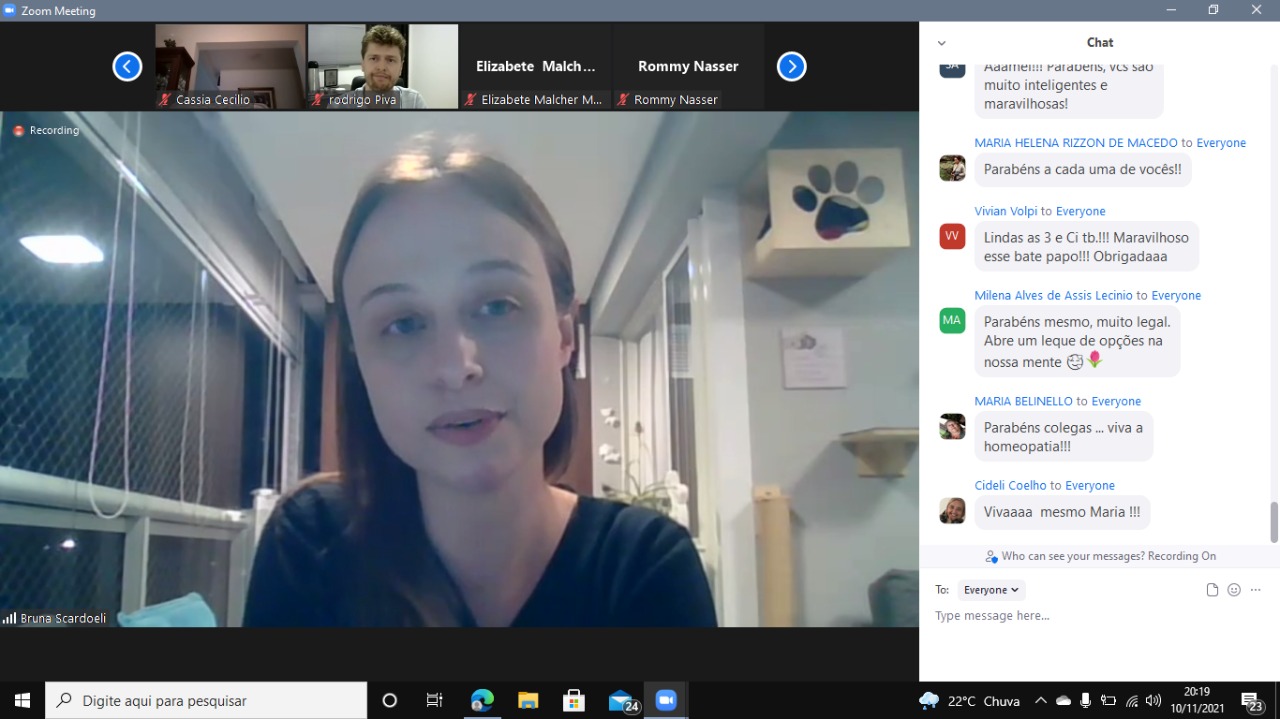Image resolution: width=1280 pixels, height=719 pixels.
Task: Open the emoji picker in chat
Action: [1234, 590]
